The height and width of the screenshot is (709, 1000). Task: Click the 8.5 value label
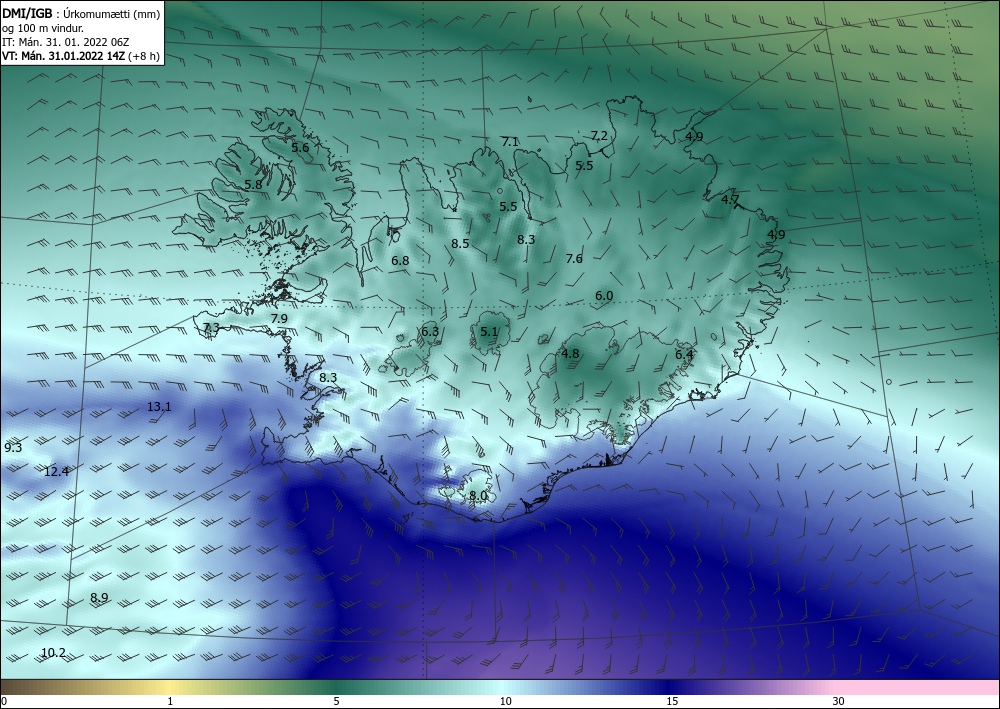click(x=460, y=244)
